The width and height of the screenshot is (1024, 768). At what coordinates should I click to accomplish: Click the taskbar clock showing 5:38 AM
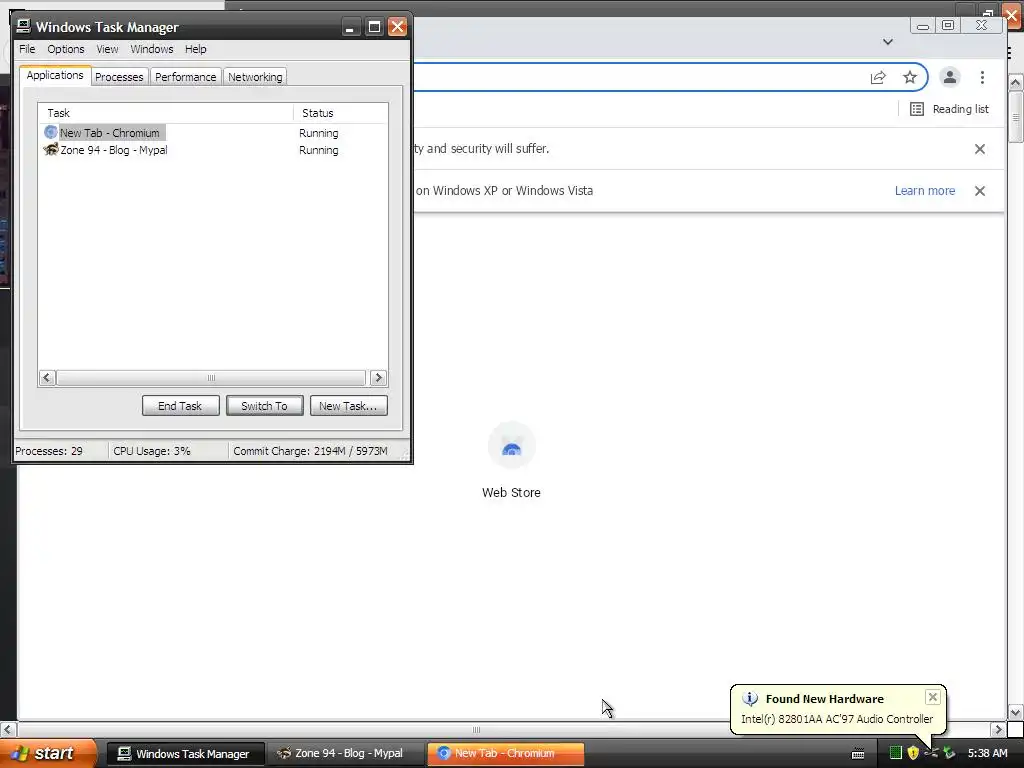(x=987, y=753)
